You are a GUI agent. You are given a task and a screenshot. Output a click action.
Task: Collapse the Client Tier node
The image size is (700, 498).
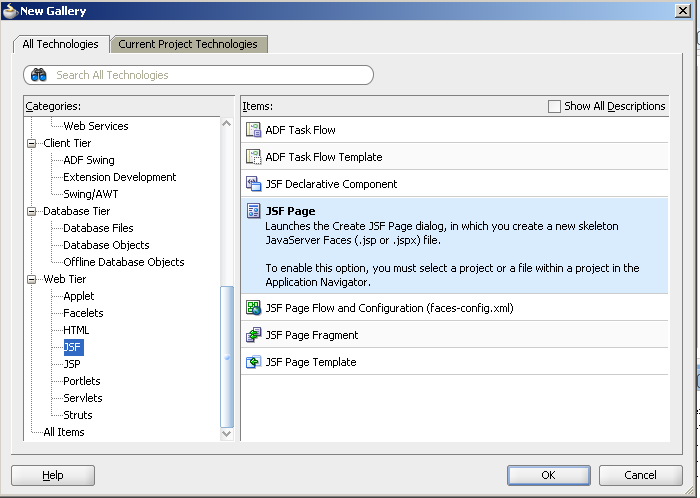[32, 143]
